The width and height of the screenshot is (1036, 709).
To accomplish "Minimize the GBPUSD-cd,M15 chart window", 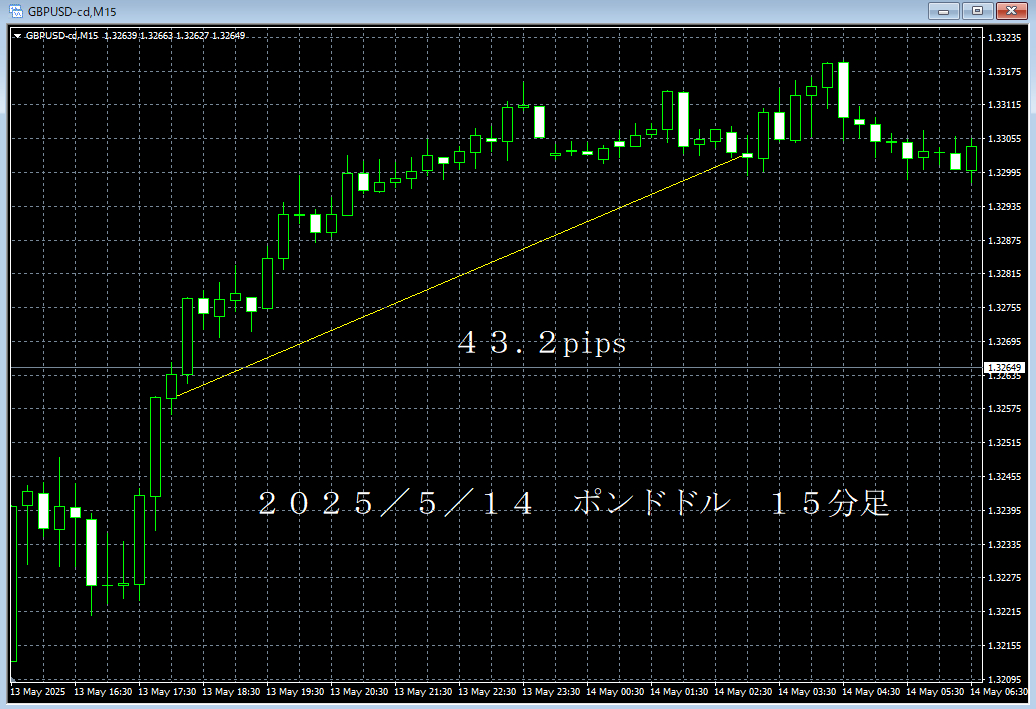I will pos(943,11).
